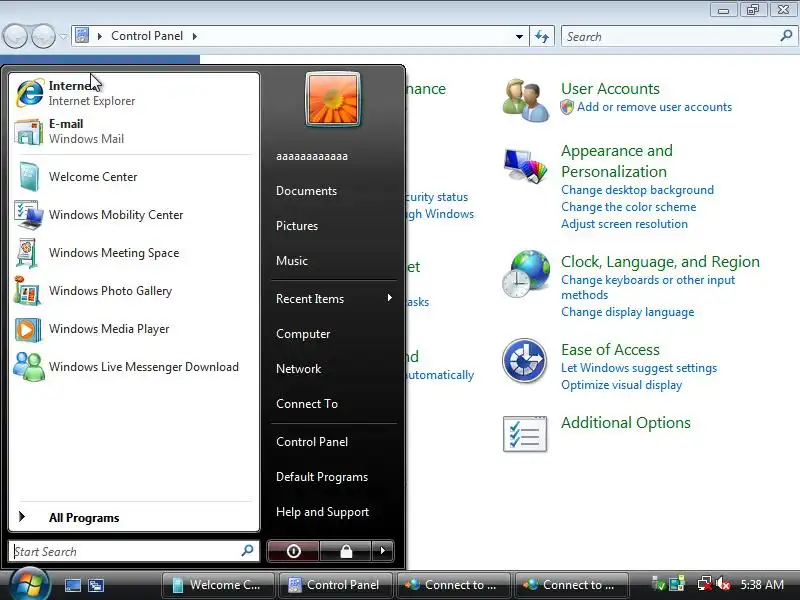Viewport: 800px width, 600px height.
Task: Click Let Windows suggest settings
Action: coord(639,368)
